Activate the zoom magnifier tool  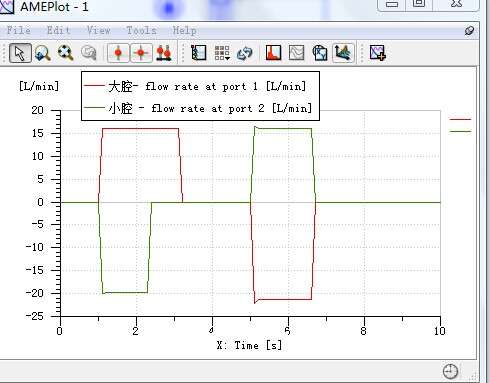(x=43, y=53)
